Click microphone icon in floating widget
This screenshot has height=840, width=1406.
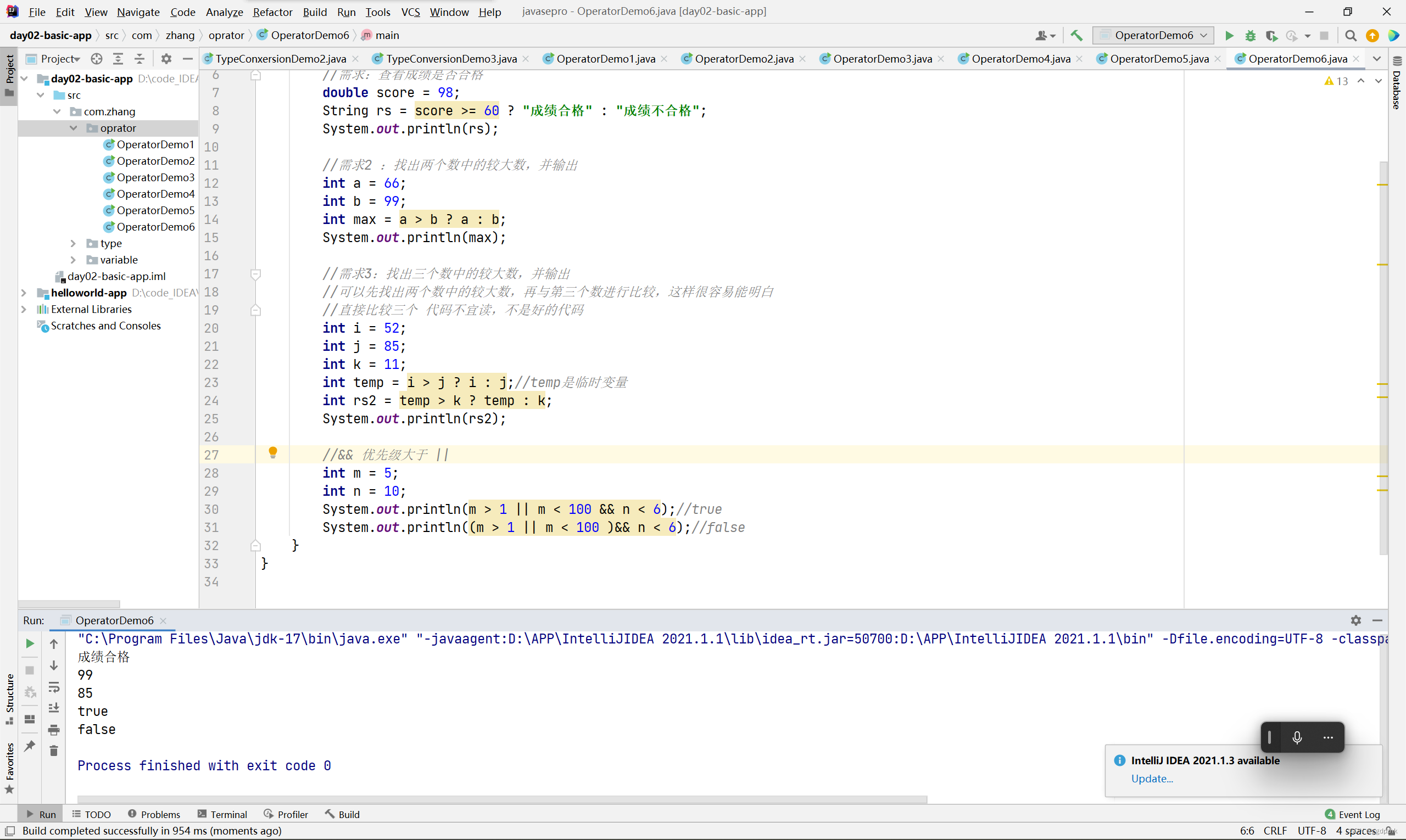click(x=1297, y=737)
